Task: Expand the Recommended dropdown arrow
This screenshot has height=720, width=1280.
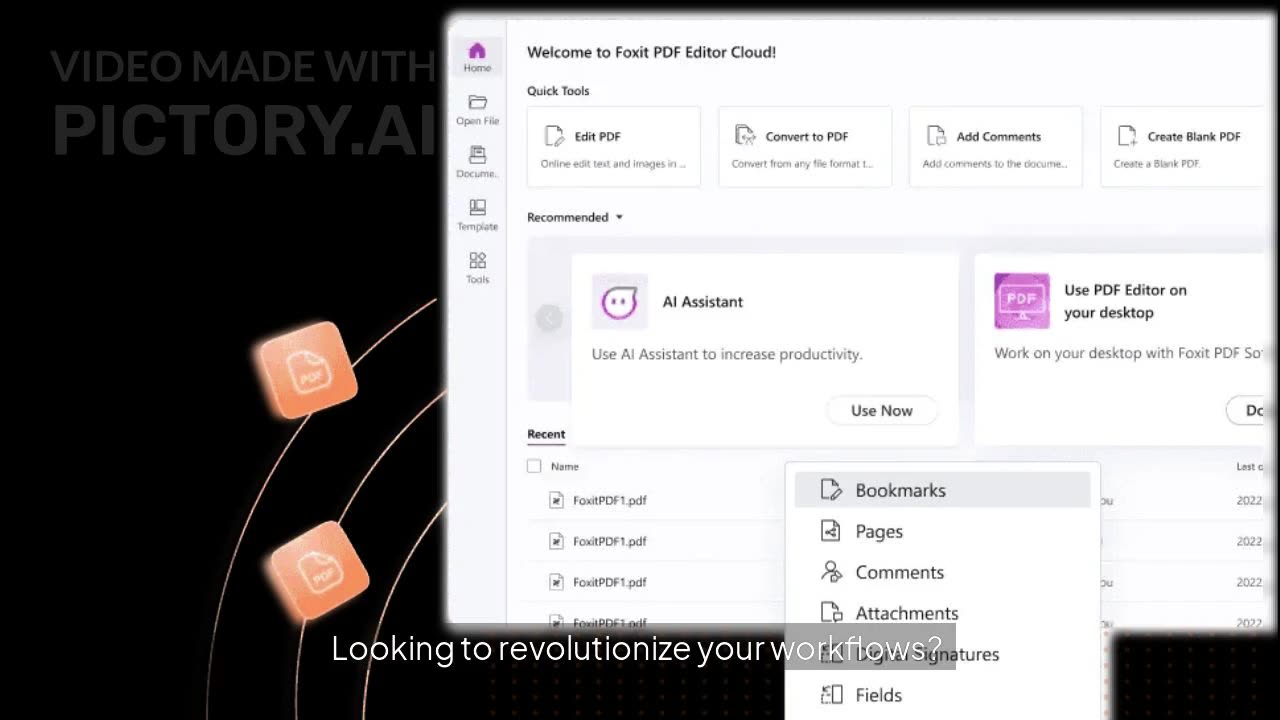Action: [x=619, y=217]
